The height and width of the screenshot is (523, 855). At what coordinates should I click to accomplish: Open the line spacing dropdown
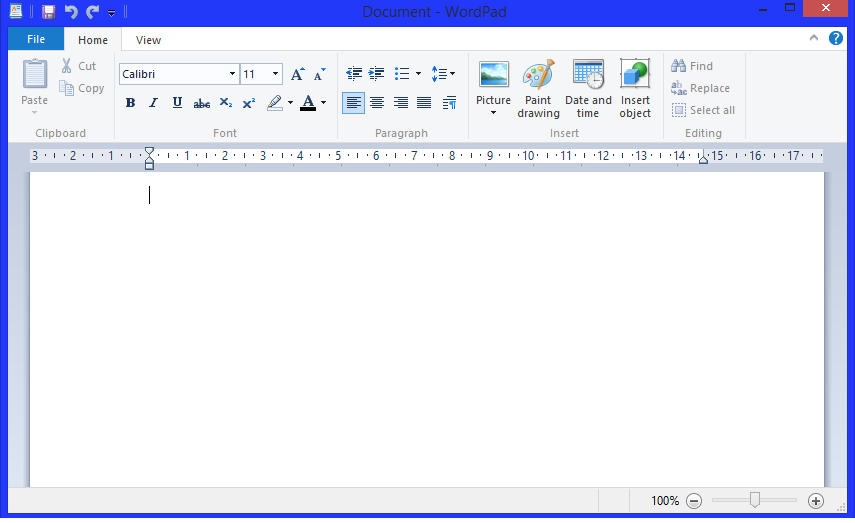(x=443, y=74)
